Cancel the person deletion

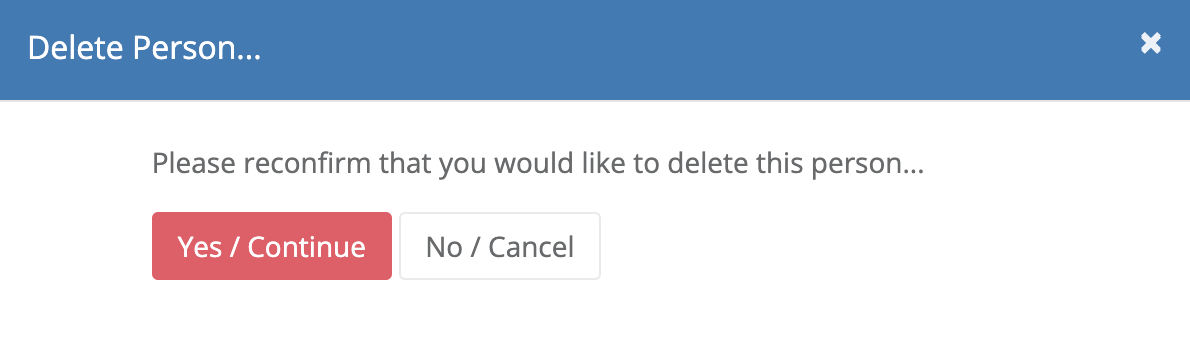click(500, 246)
